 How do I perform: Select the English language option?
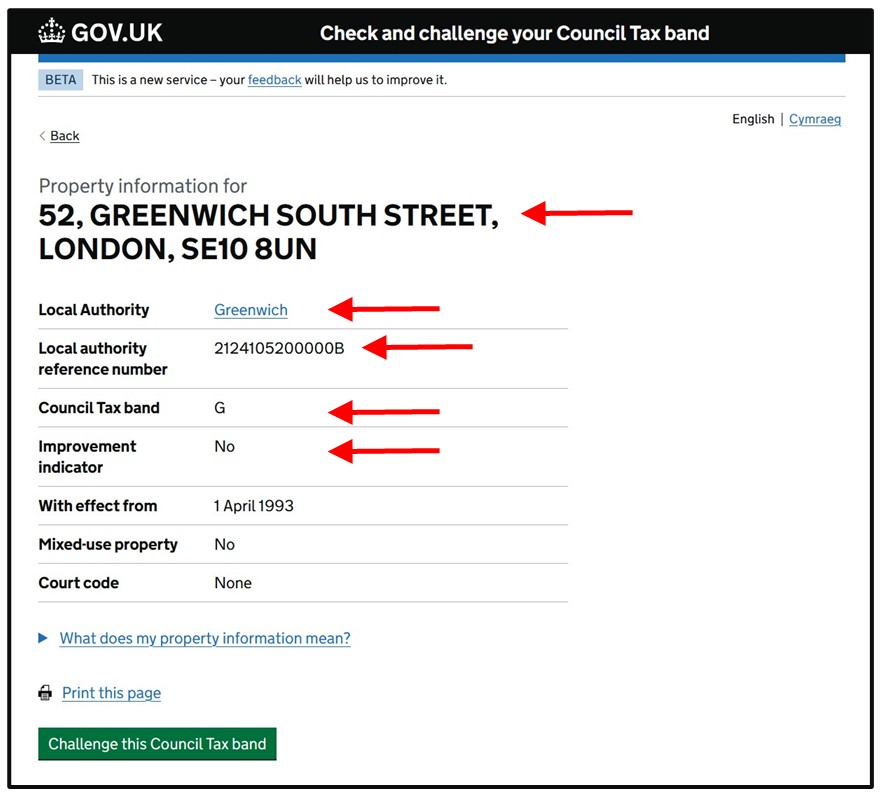pos(752,119)
